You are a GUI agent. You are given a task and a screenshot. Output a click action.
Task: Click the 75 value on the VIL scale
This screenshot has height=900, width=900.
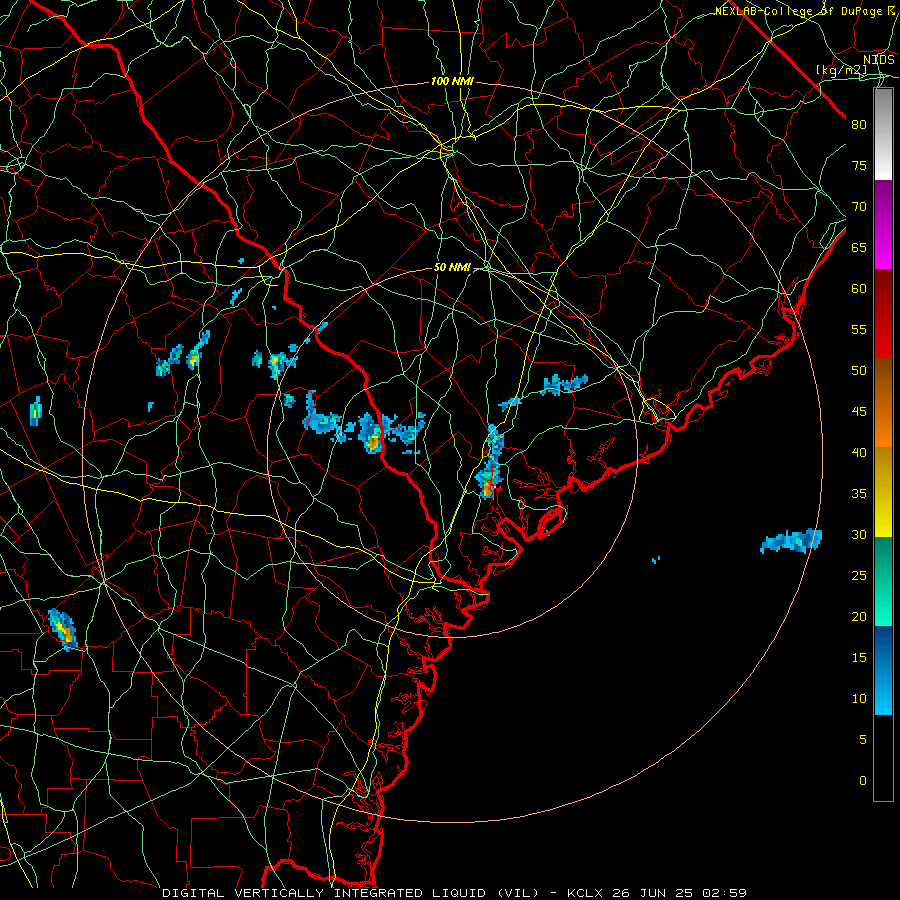(859, 165)
